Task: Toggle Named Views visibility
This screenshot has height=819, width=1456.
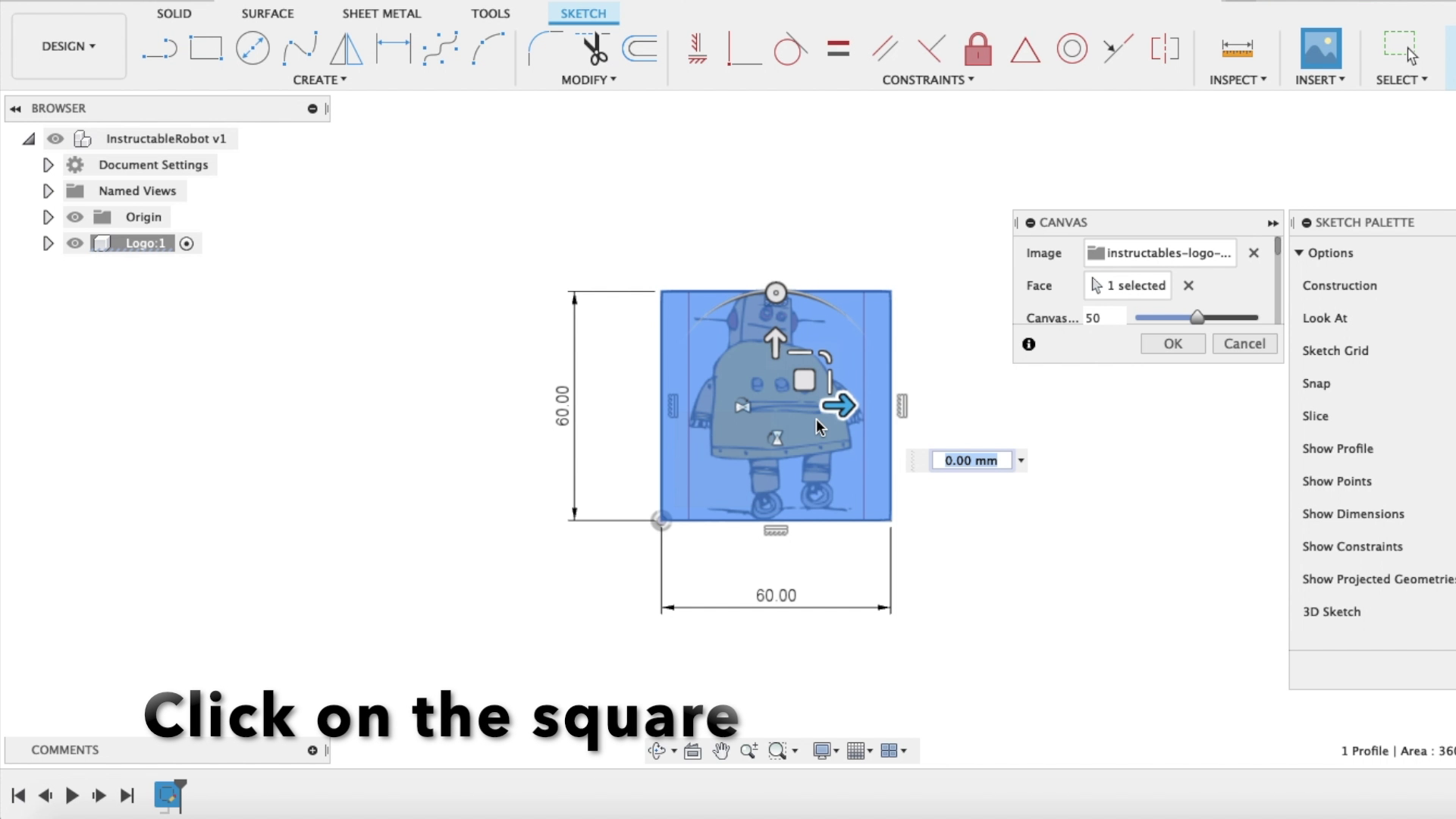Action: 75,190
